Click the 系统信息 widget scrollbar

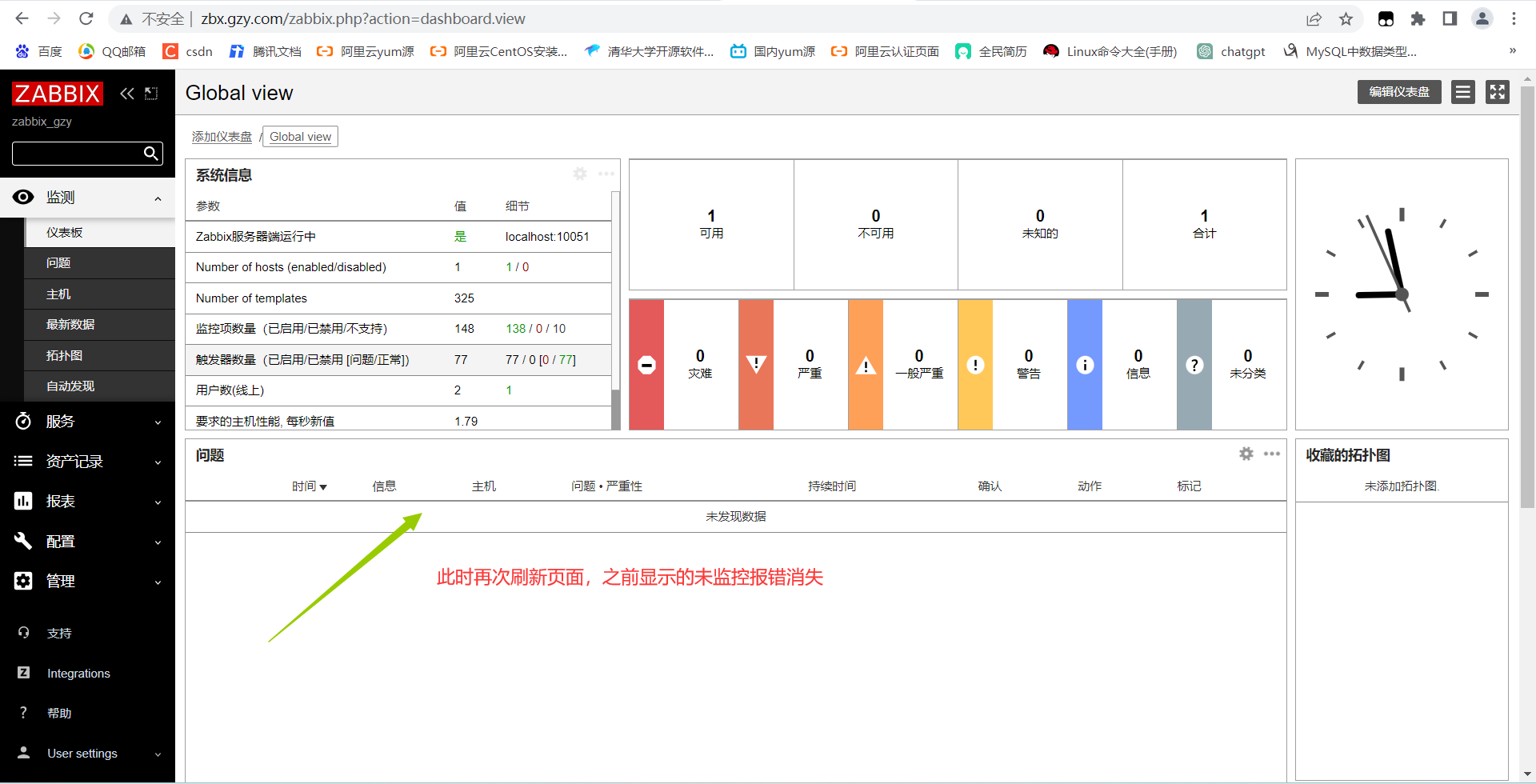pos(615,310)
